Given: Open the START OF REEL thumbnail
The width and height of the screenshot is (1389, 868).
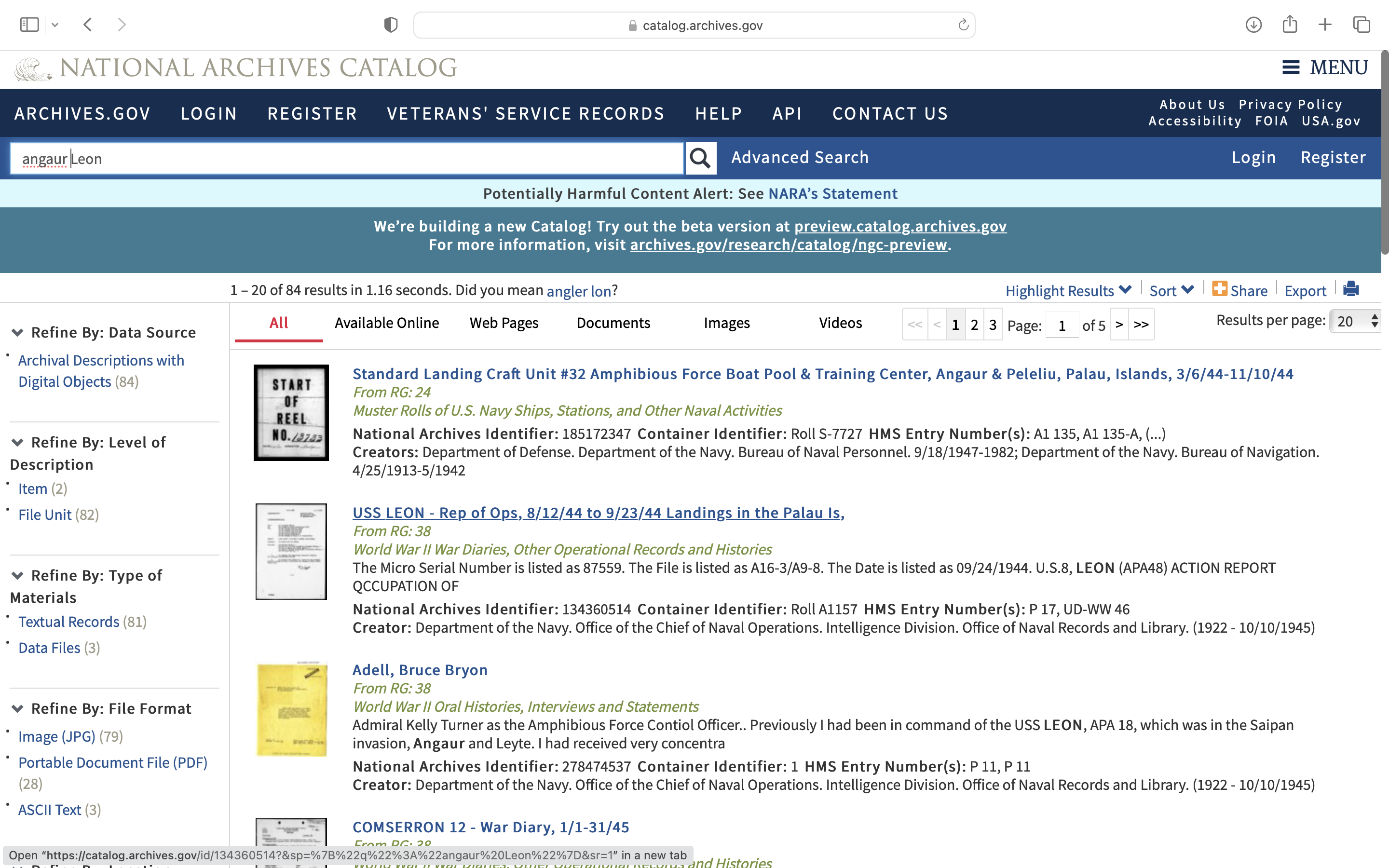Looking at the screenshot, I should [x=291, y=412].
